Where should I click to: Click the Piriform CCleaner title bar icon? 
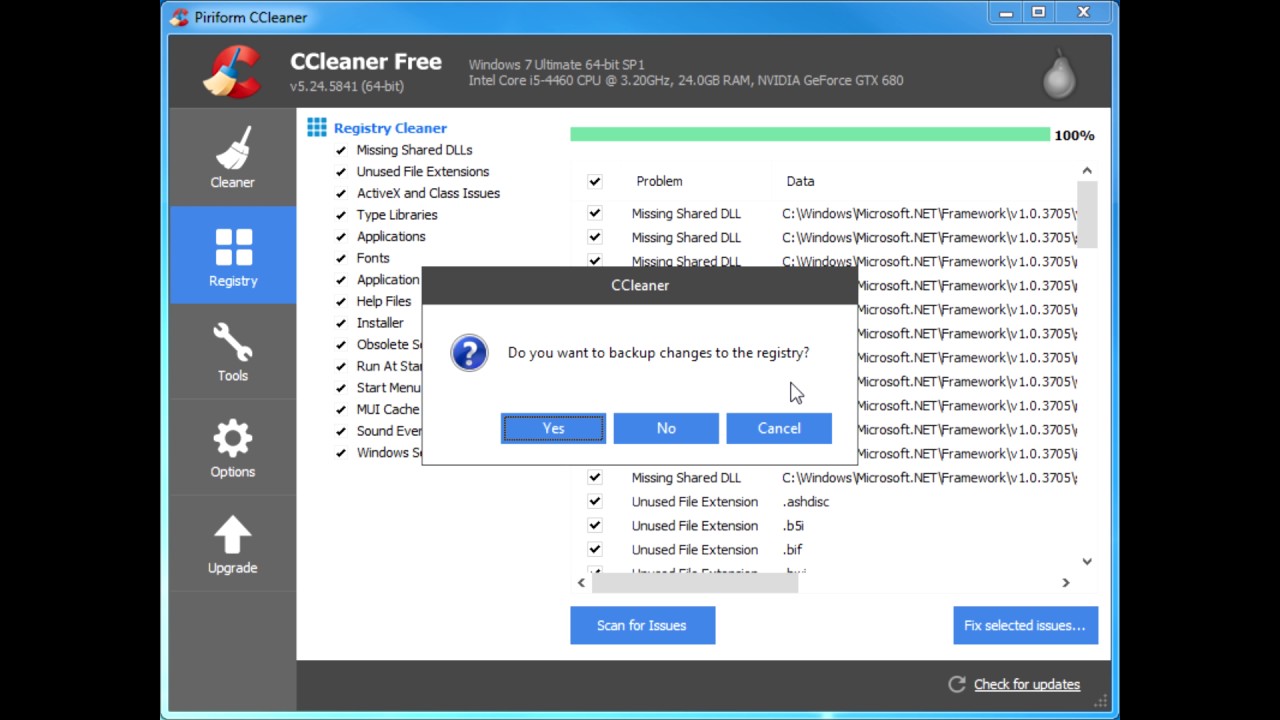tap(179, 17)
